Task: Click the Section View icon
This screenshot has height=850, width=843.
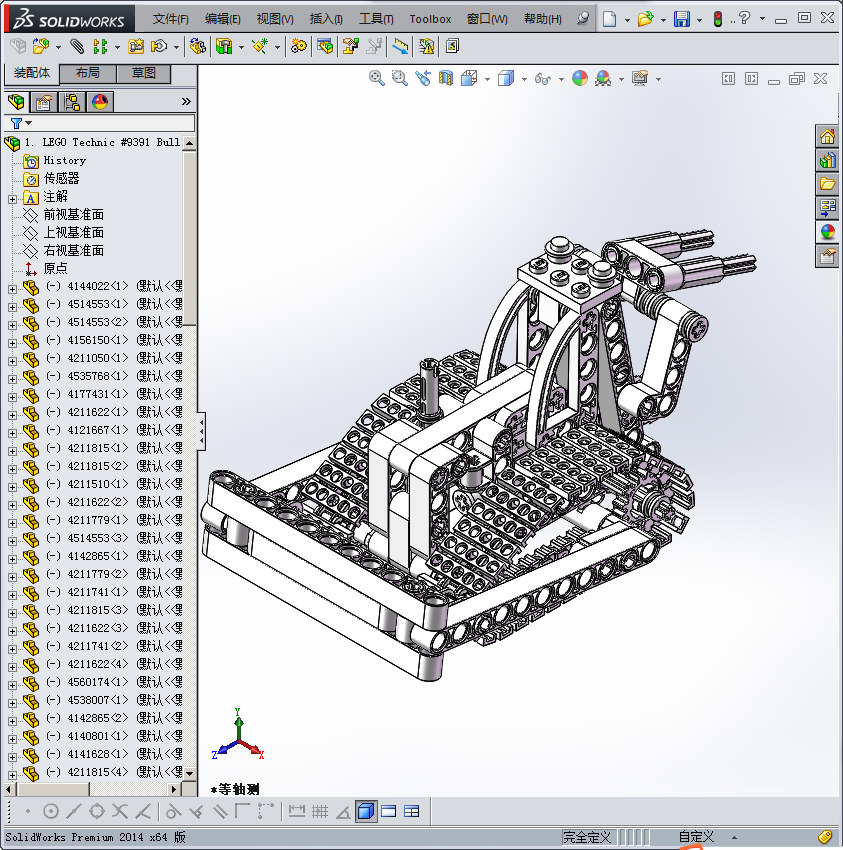Action: [446, 79]
